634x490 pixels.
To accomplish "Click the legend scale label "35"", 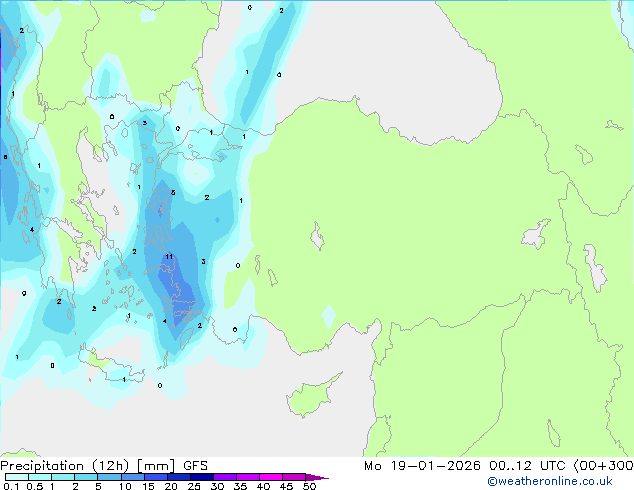I will (240, 486).
